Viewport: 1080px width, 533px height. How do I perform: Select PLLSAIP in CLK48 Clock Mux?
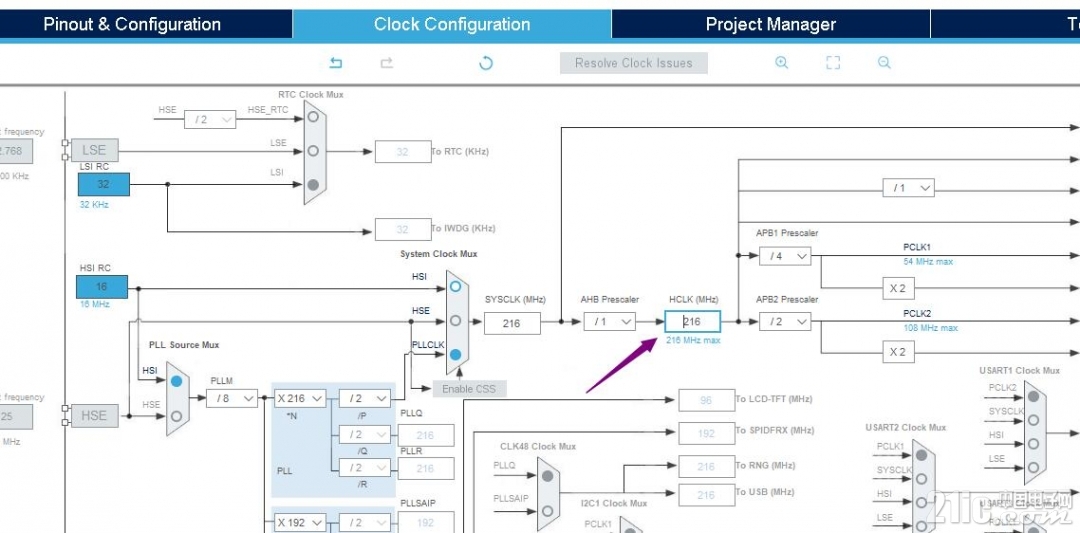click(x=548, y=510)
